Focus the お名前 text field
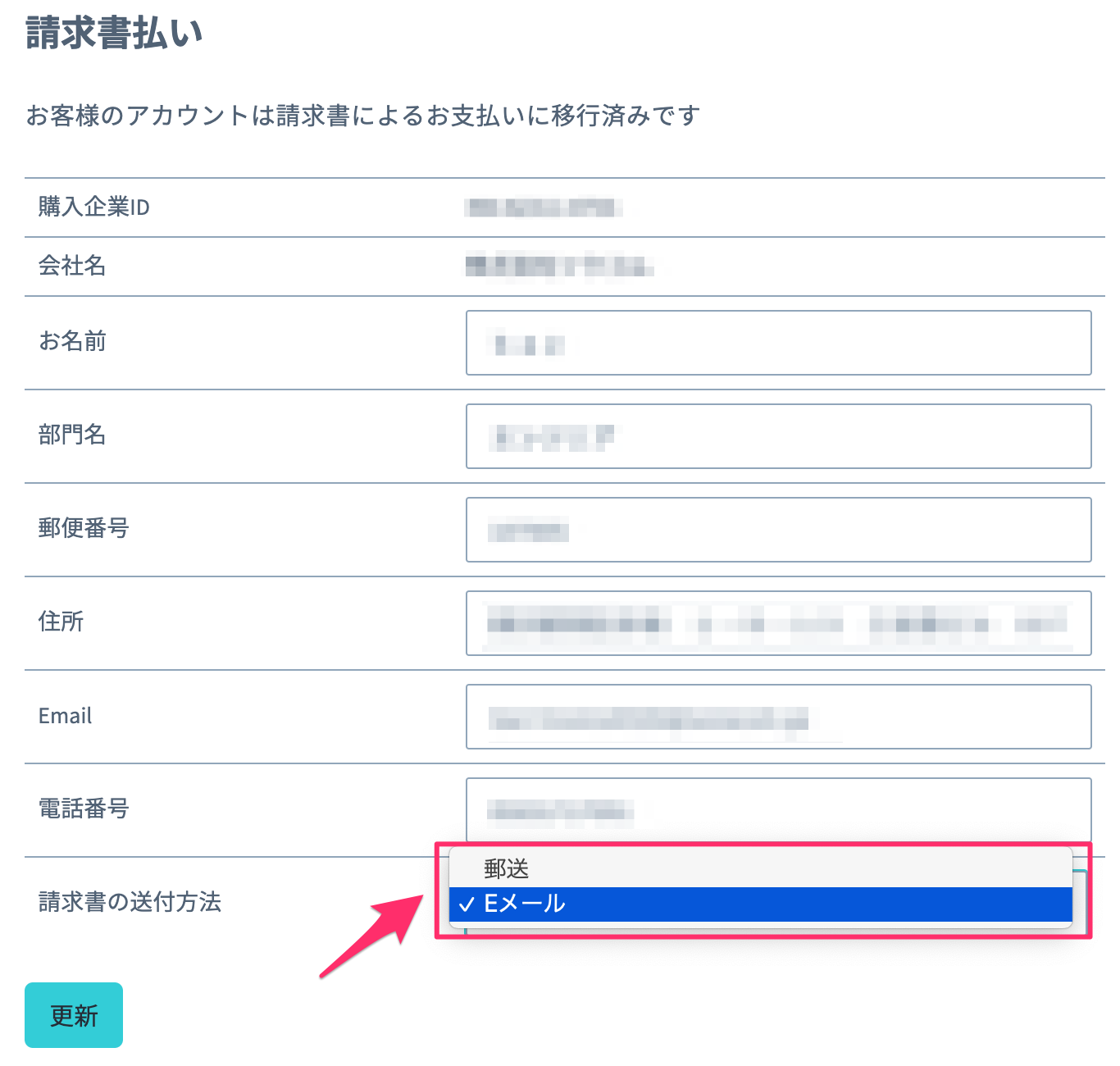1120x1066 pixels. pos(778,343)
